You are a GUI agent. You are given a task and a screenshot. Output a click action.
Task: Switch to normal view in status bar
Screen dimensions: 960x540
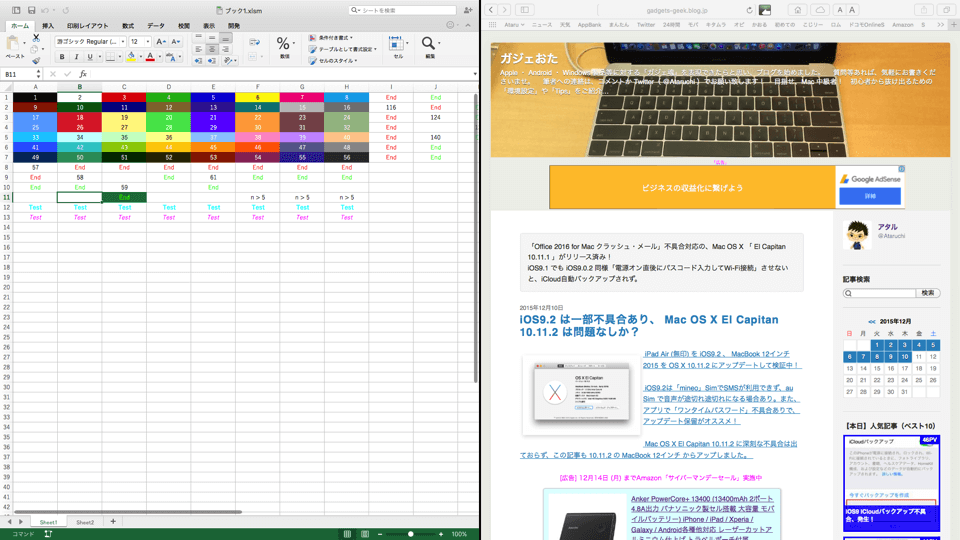pyautogui.click(x=347, y=534)
